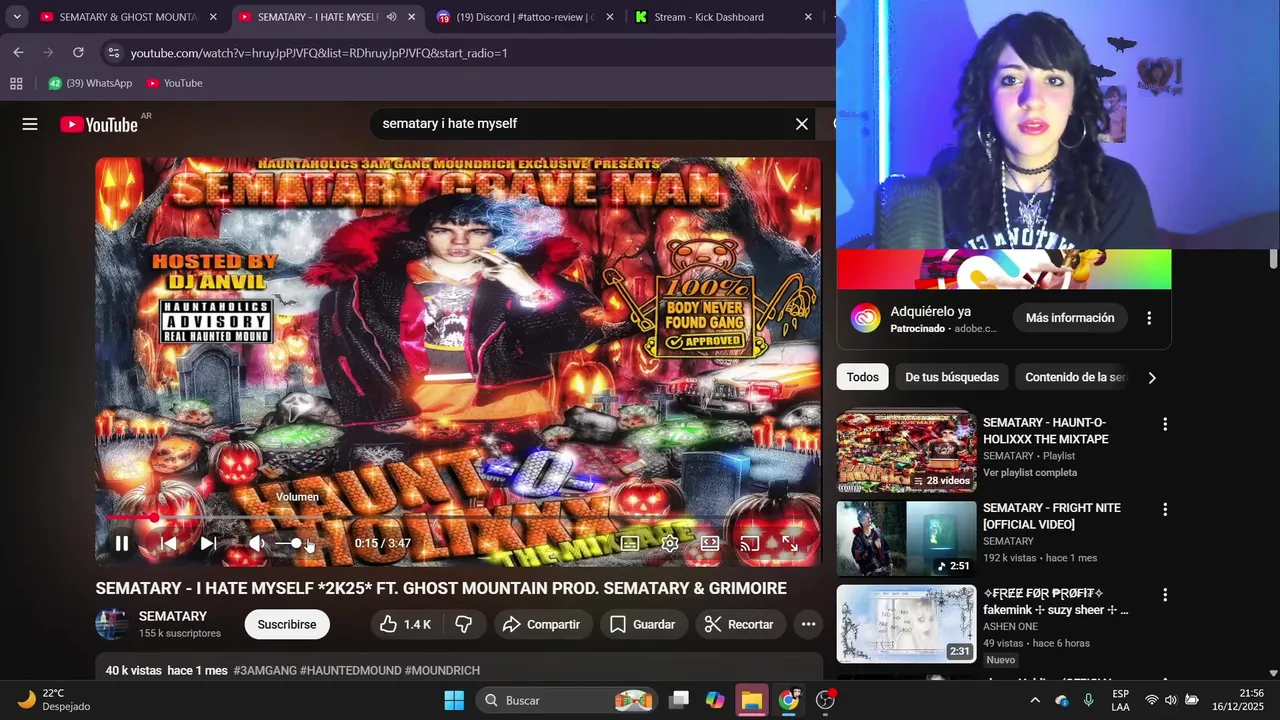Screen dimensions: 1280x720
Task: Like the video with 1.4 K likes
Action: click(404, 624)
